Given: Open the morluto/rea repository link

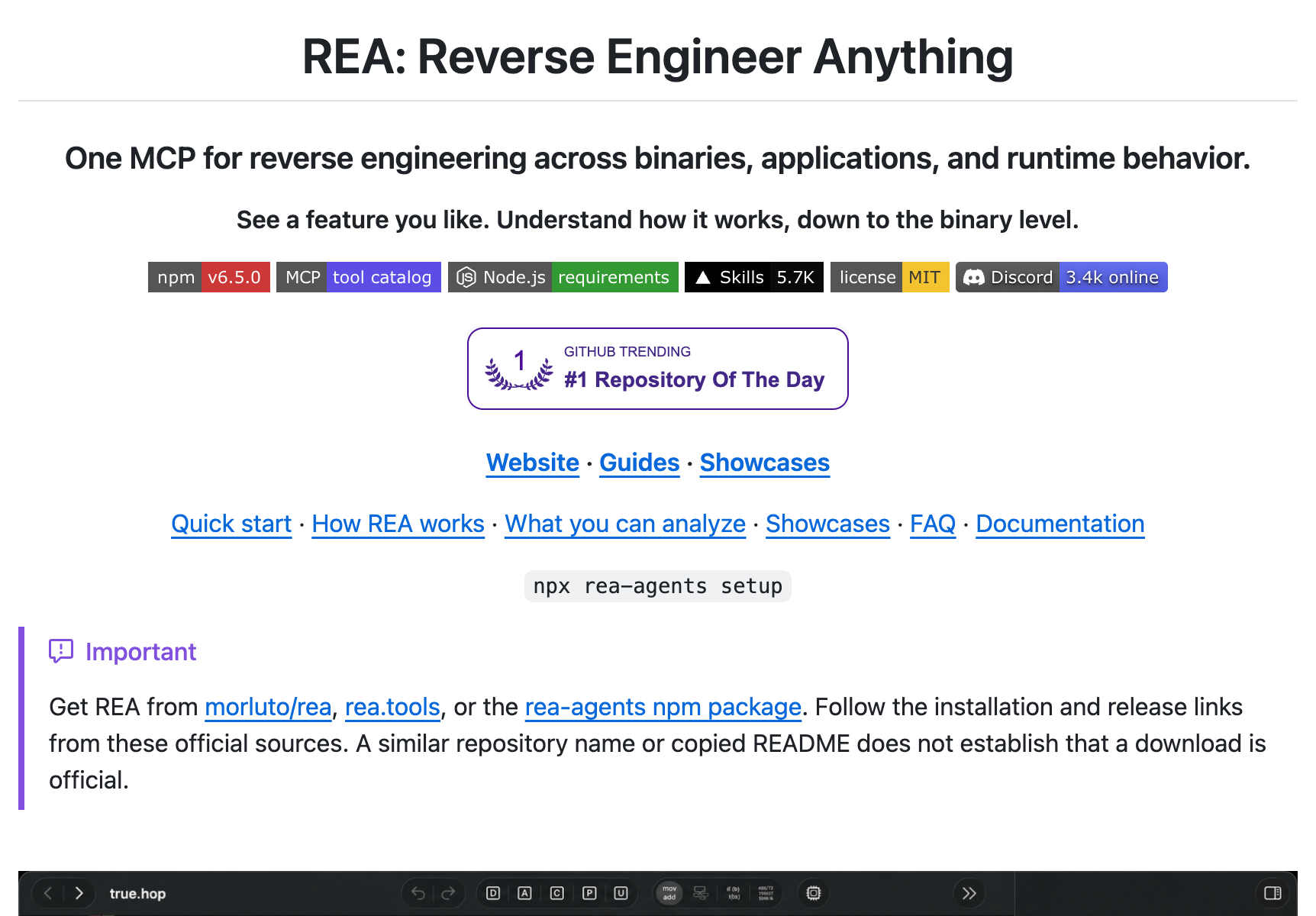Looking at the screenshot, I should pyautogui.click(x=268, y=707).
